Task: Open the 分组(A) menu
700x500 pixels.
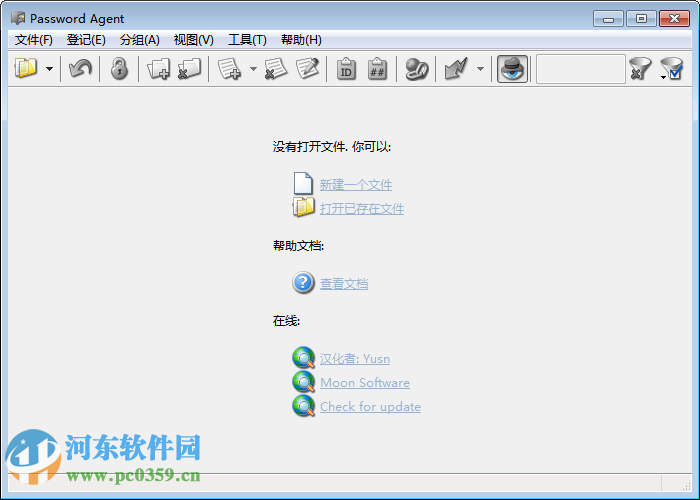Action: pos(139,40)
